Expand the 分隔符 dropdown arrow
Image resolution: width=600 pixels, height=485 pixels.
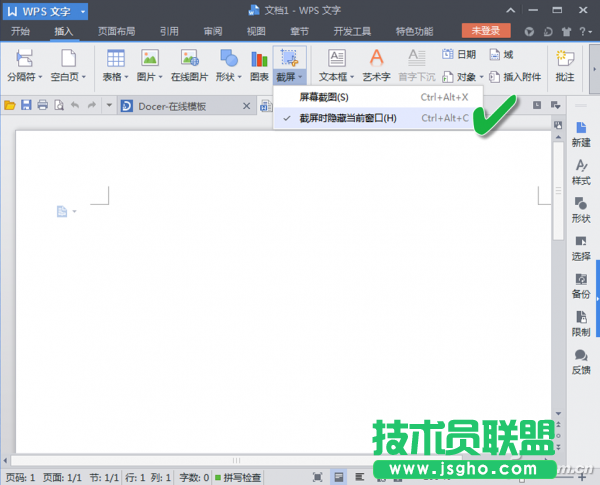tap(40, 77)
